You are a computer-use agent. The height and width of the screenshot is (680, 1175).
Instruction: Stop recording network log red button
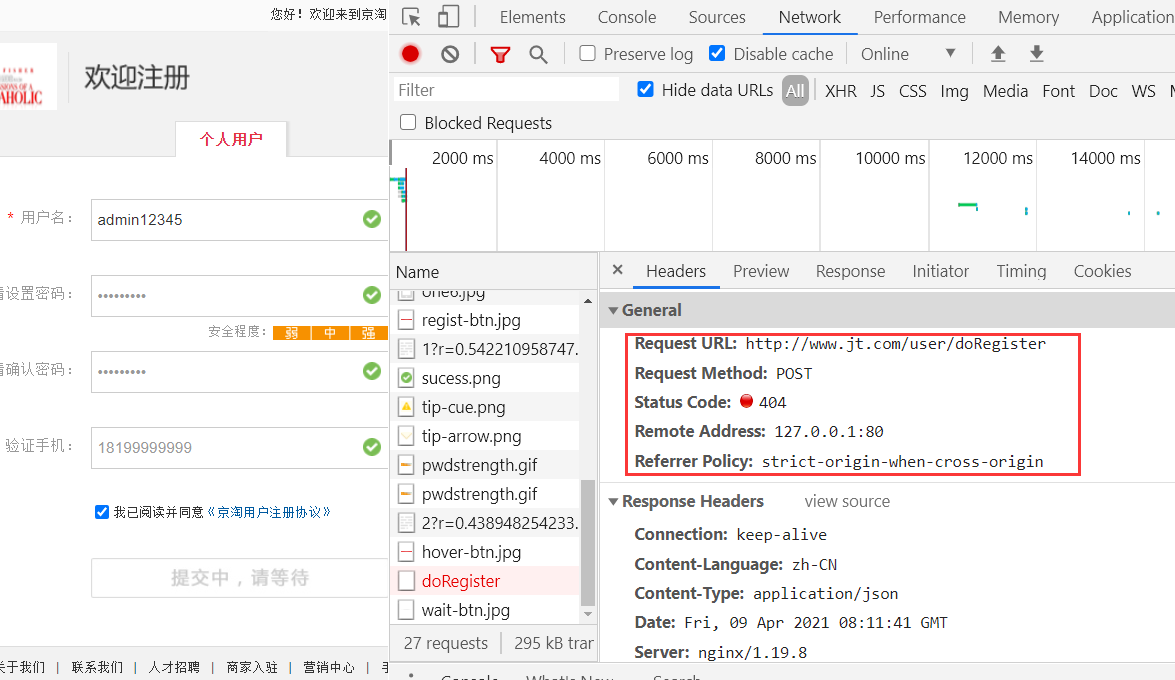pos(410,54)
